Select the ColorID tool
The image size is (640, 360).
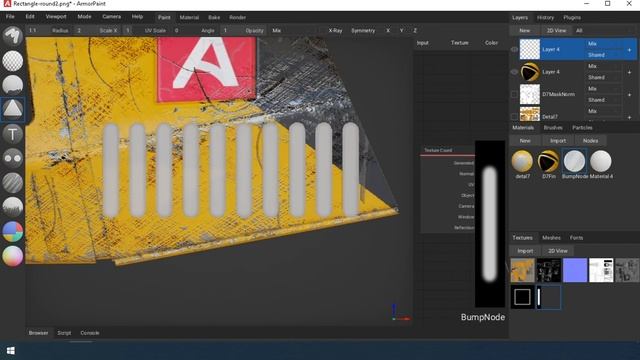point(13,231)
